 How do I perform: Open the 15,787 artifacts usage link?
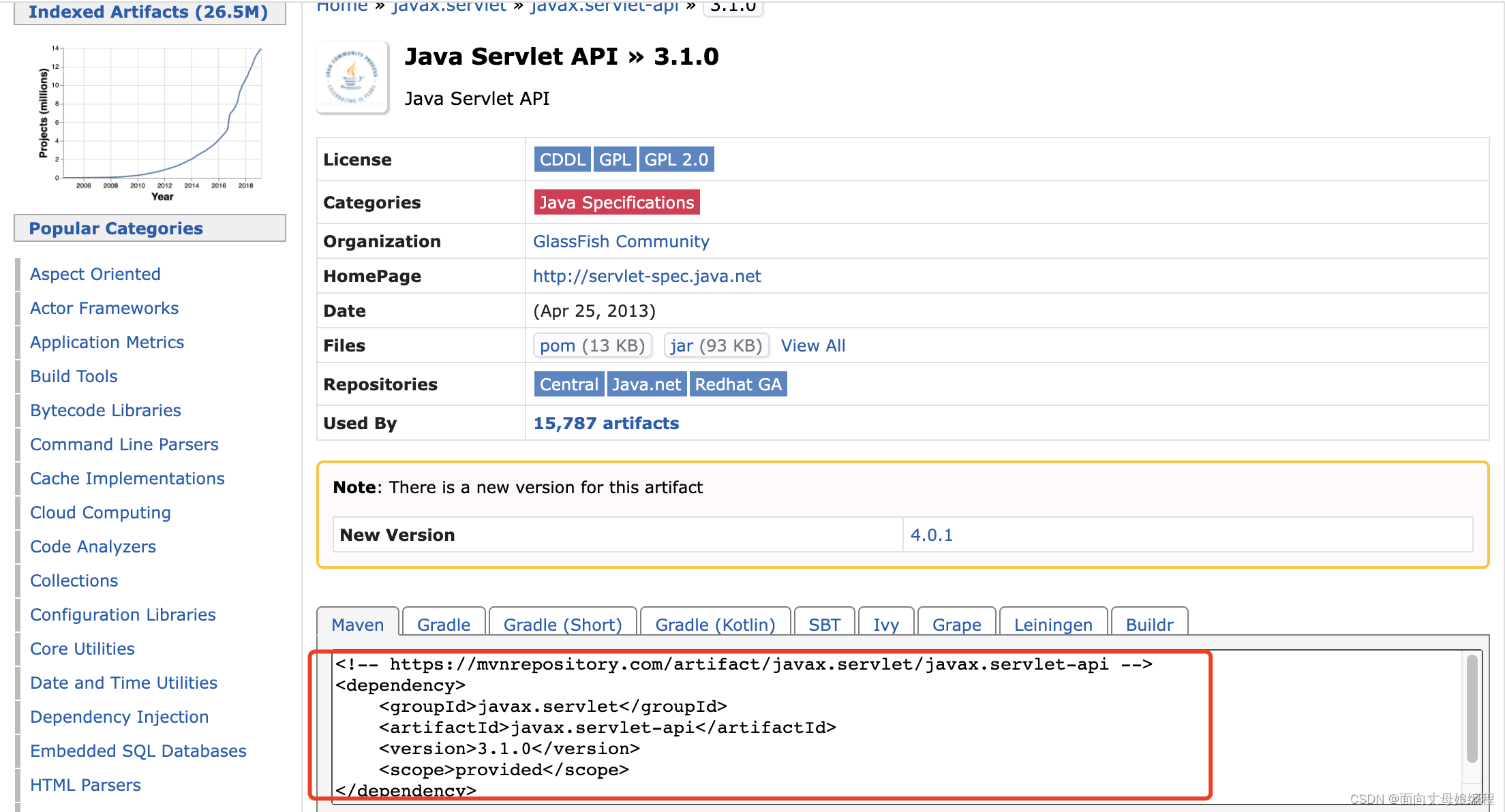click(x=605, y=423)
